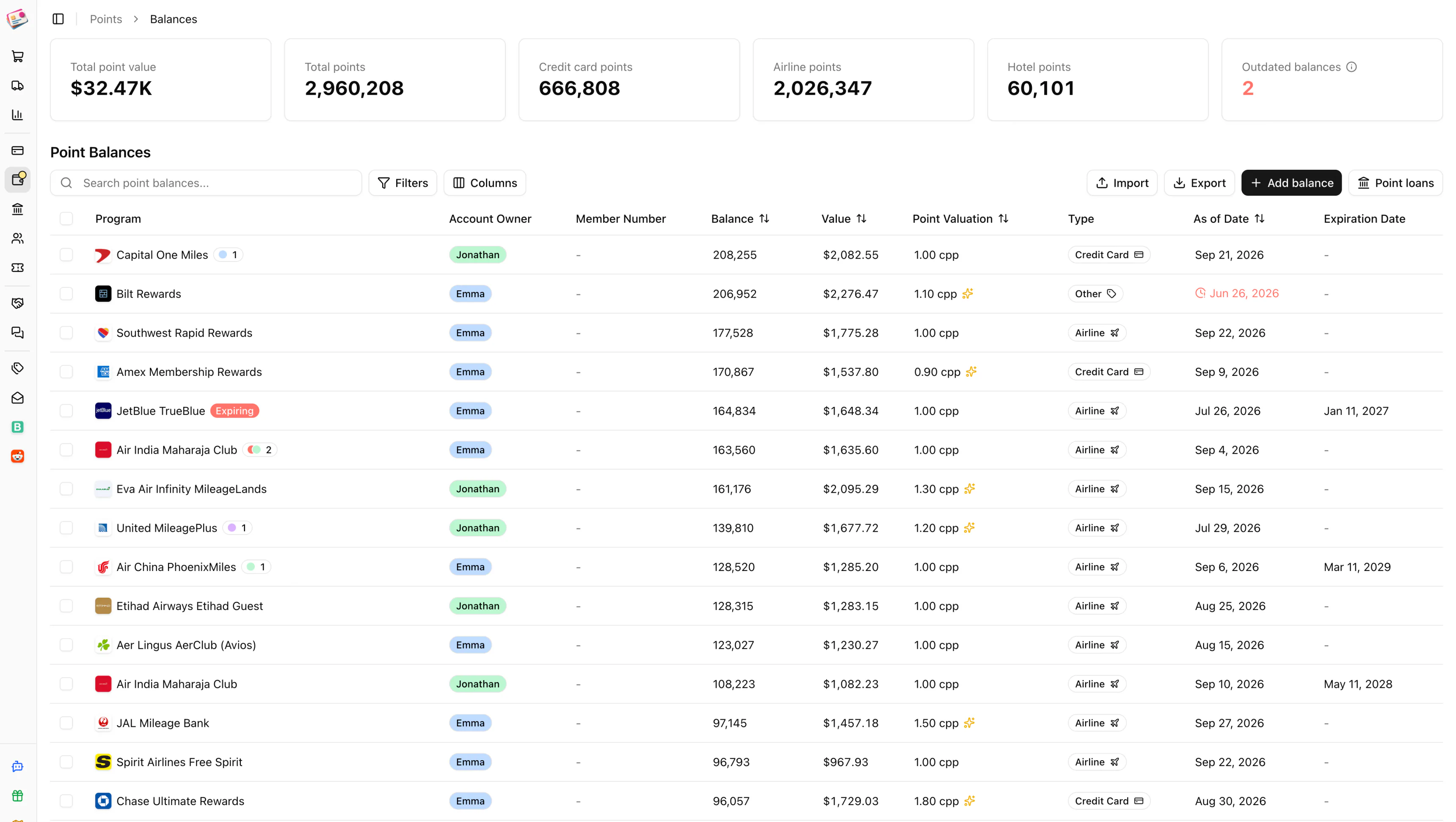1456x822 pixels.
Task: Open the Columns selector
Action: pos(485,183)
